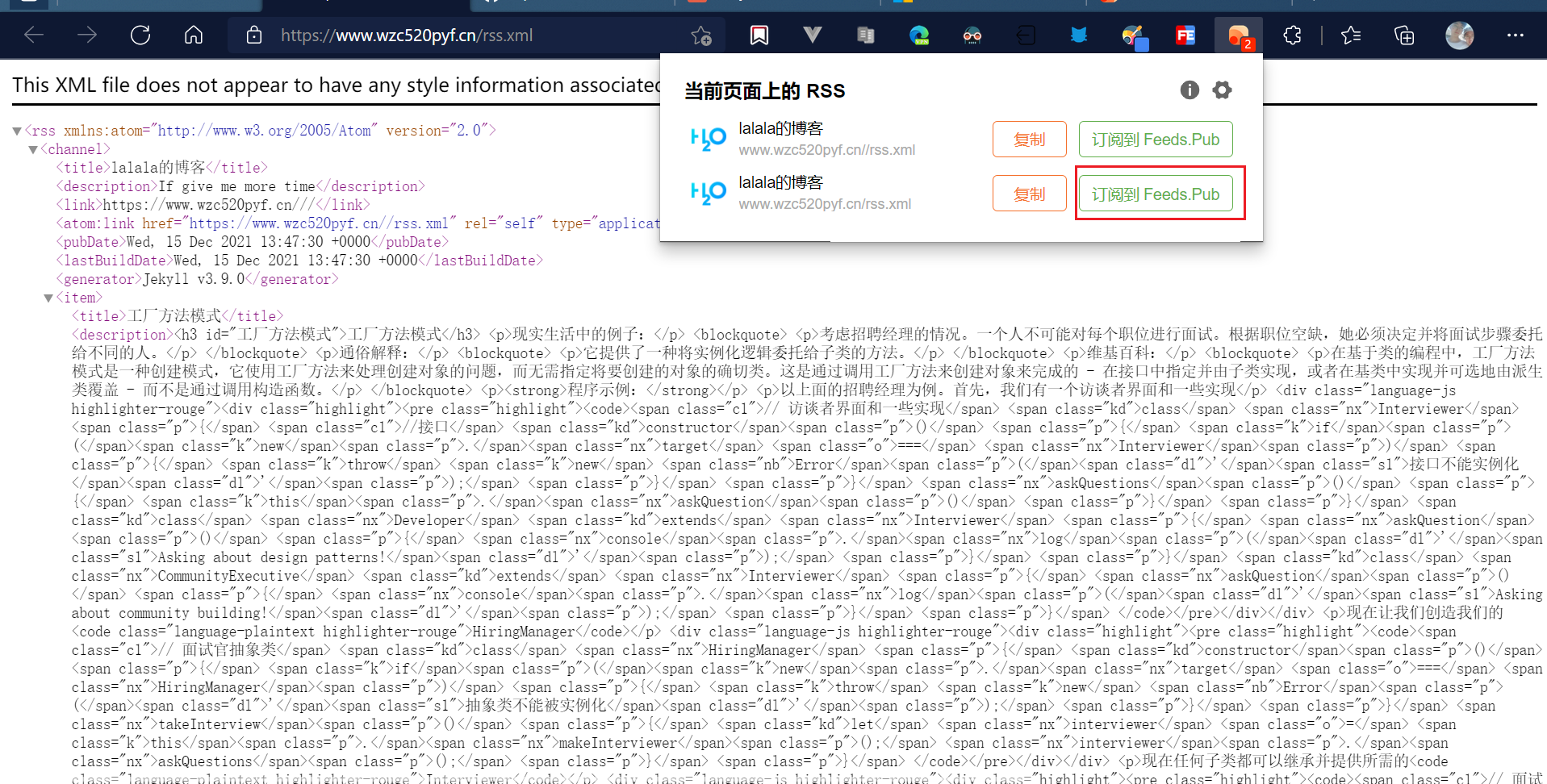This screenshot has height=784, width=1547.
Task: Click the atom:link href URL text
Action: pos(318,223)
